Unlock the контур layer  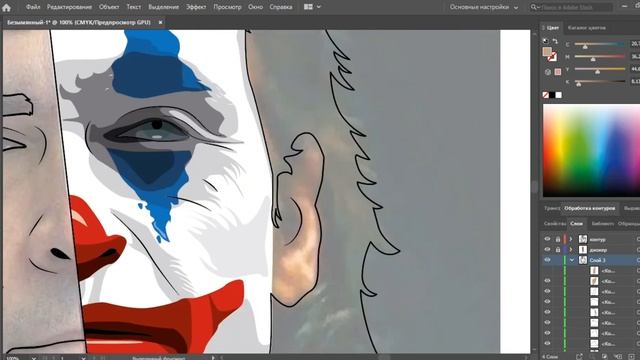point(558,239)
